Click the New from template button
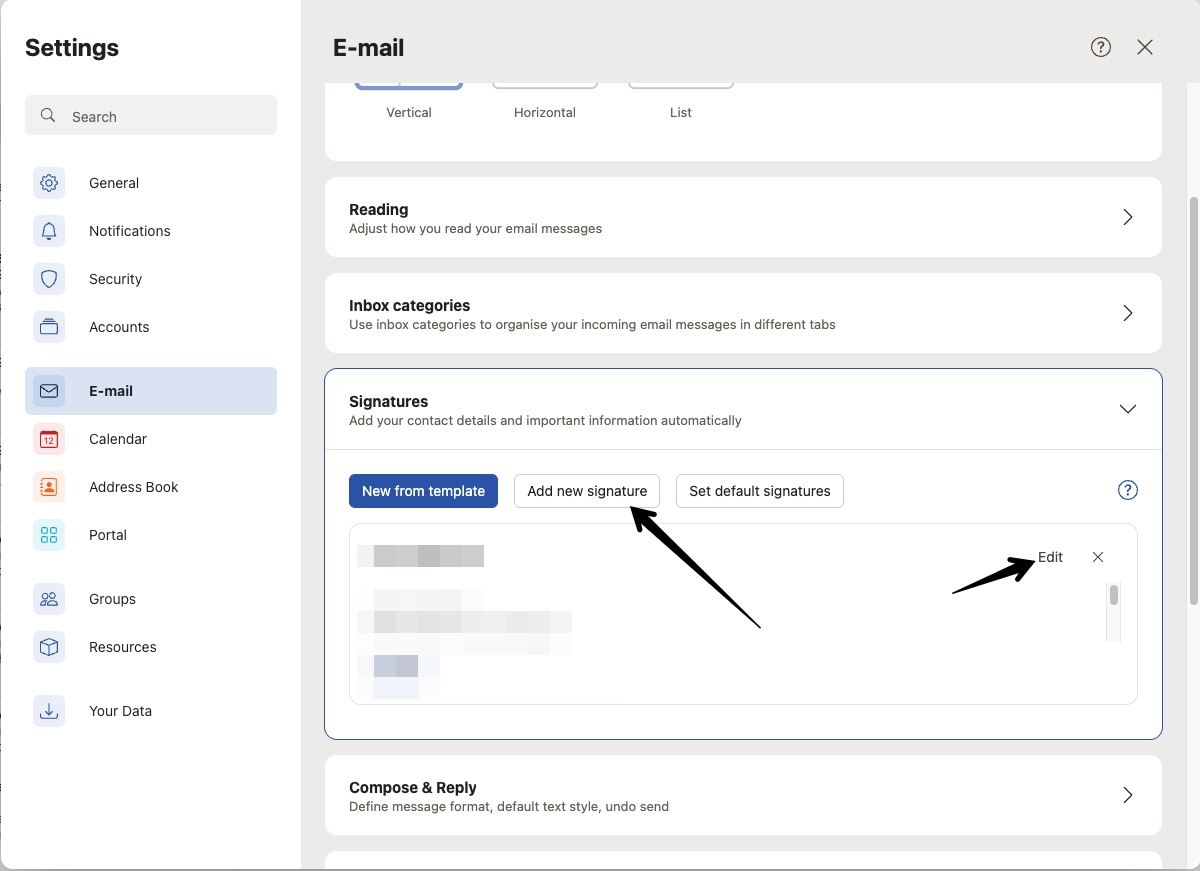The height and width of the screenshot is (871, 1200). click(x=423, y=491)
